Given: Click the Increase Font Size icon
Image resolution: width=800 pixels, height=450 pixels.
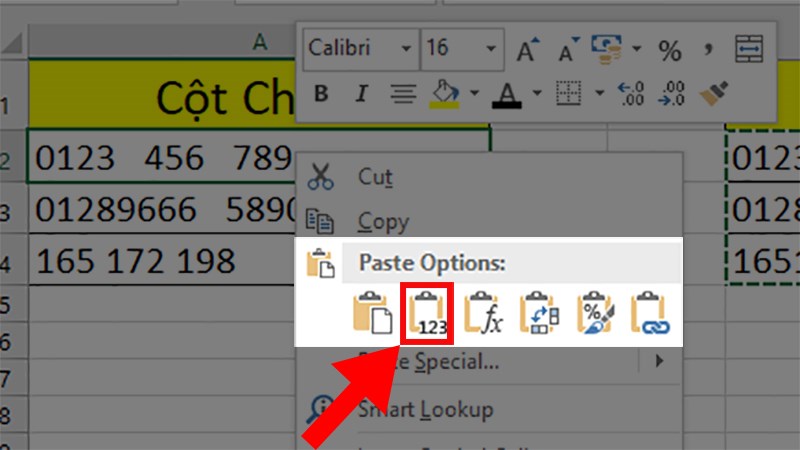Looking at the screenshot, I should 527,48.
